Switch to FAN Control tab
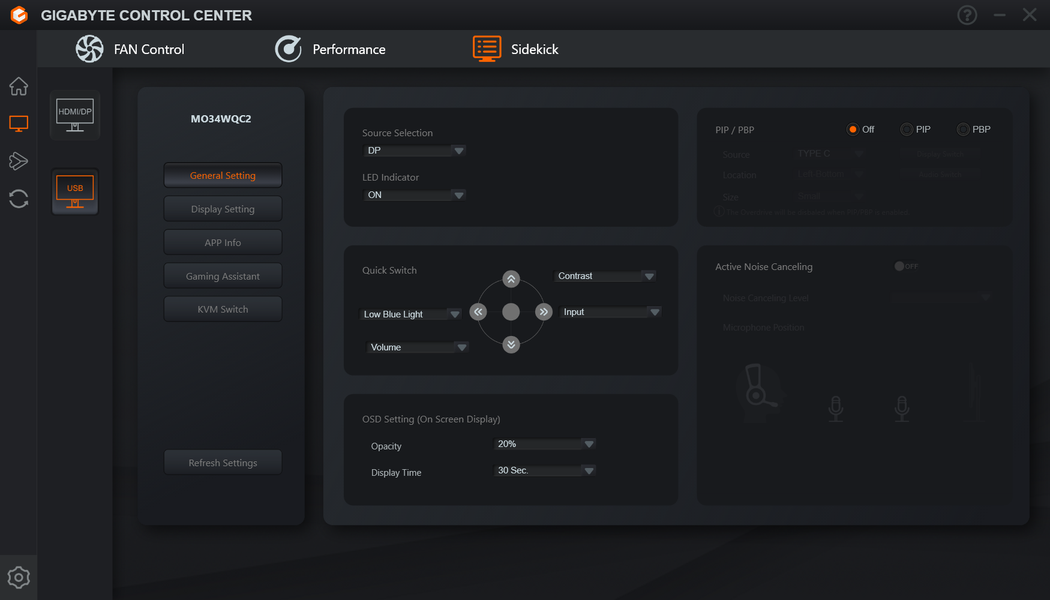Screen dimensions: 1050x600 click(x=130, y=49)
